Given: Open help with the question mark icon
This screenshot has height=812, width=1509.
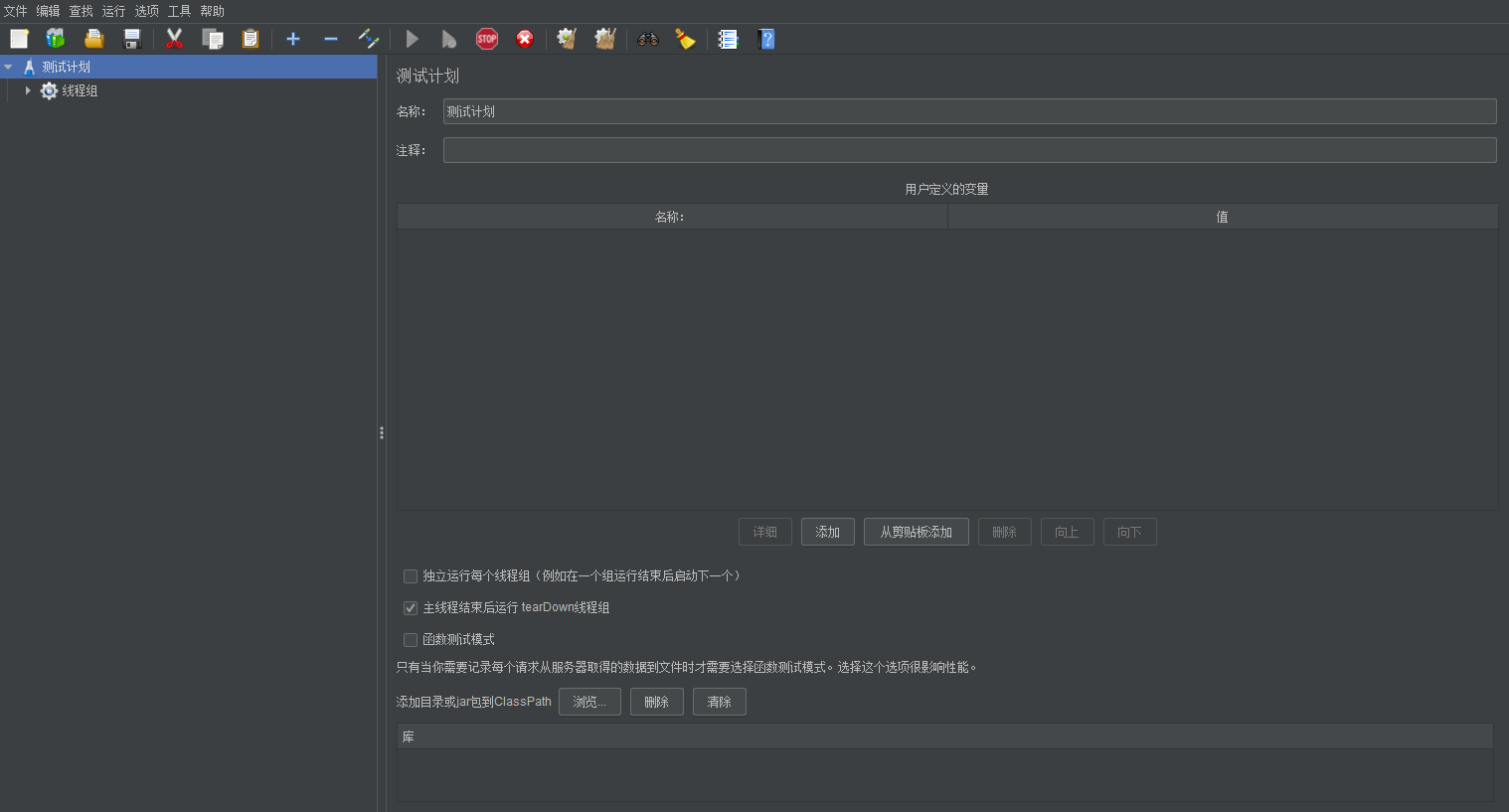Looking at the screenshot, I should click(x=766, y=39).
